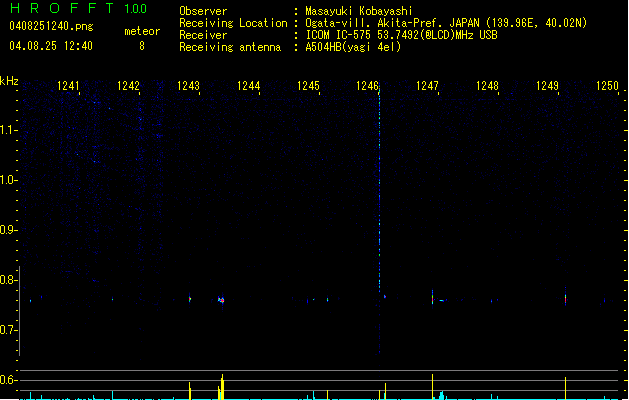Click the cyan power bump after 1247
This screenshot has height=400, width=629.
(x=442, y=396)
